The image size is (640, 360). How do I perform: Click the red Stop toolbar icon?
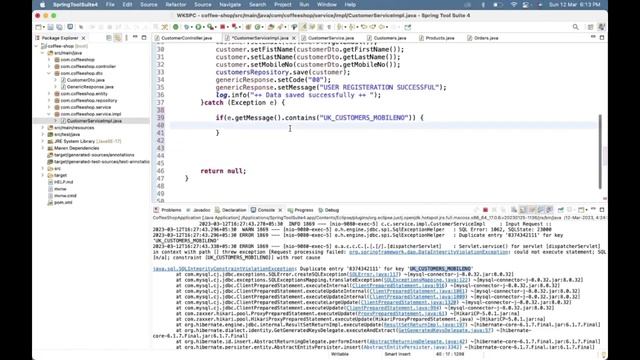tap(222, 27)
